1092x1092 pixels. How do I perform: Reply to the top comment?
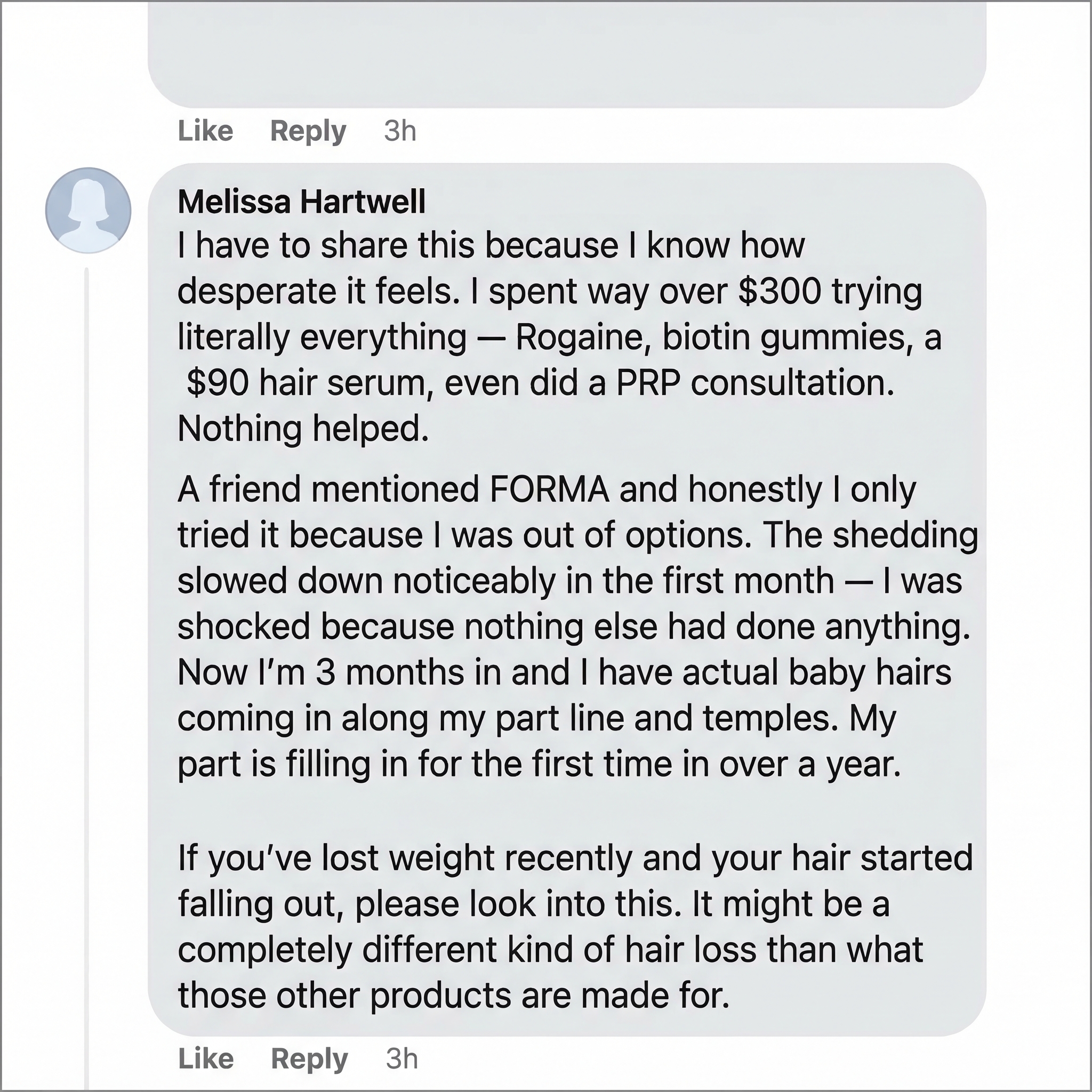click(308, 131)
